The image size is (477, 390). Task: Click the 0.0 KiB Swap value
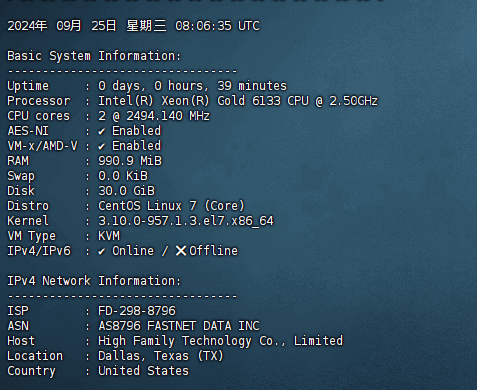coord(123,176)
